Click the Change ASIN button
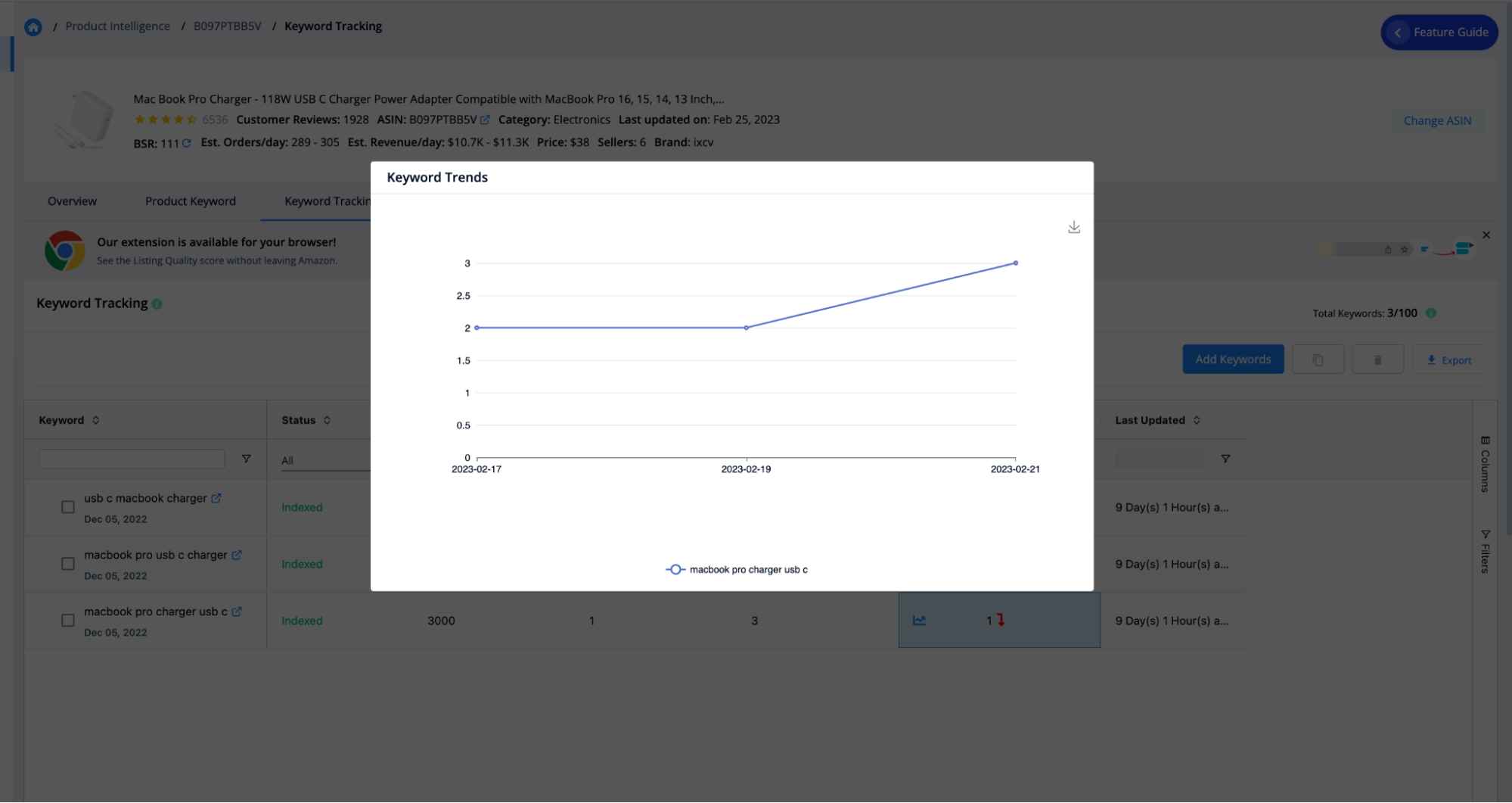This screenshot has height=803, width=1512. coord(1437,121)
